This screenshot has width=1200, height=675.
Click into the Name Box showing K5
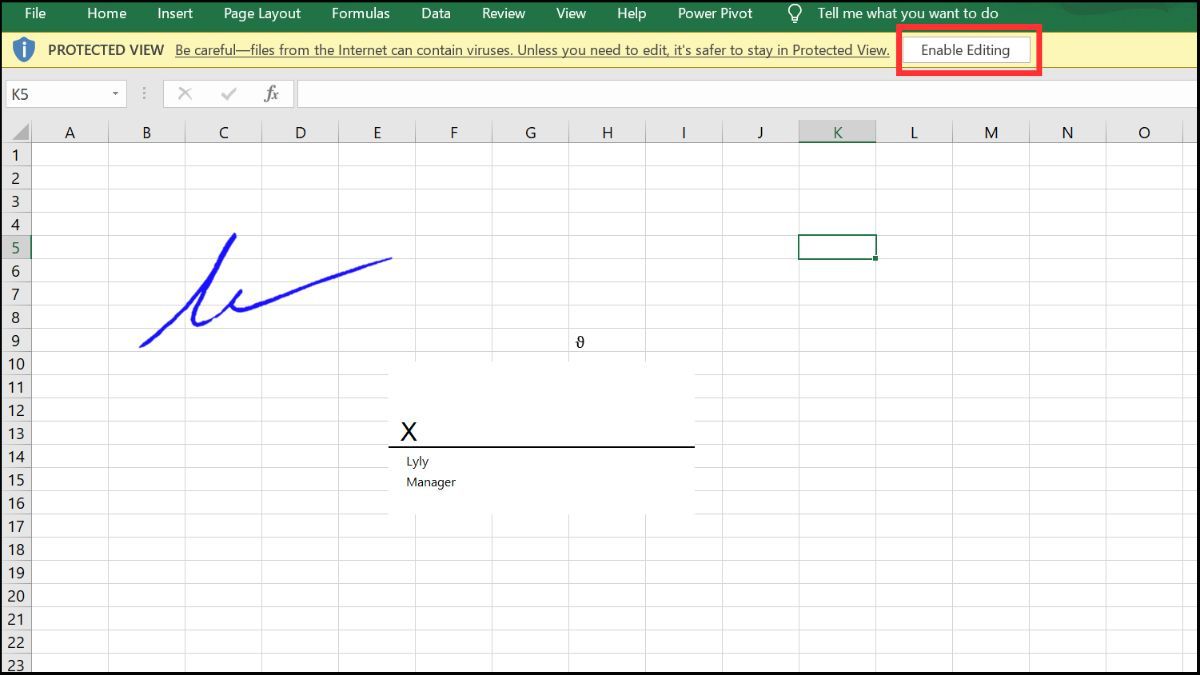(x=55, y=94)
